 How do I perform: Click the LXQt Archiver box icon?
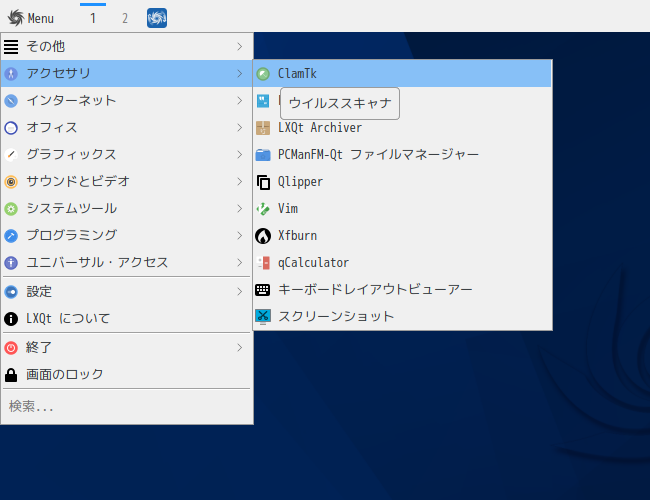coord(263,128)
